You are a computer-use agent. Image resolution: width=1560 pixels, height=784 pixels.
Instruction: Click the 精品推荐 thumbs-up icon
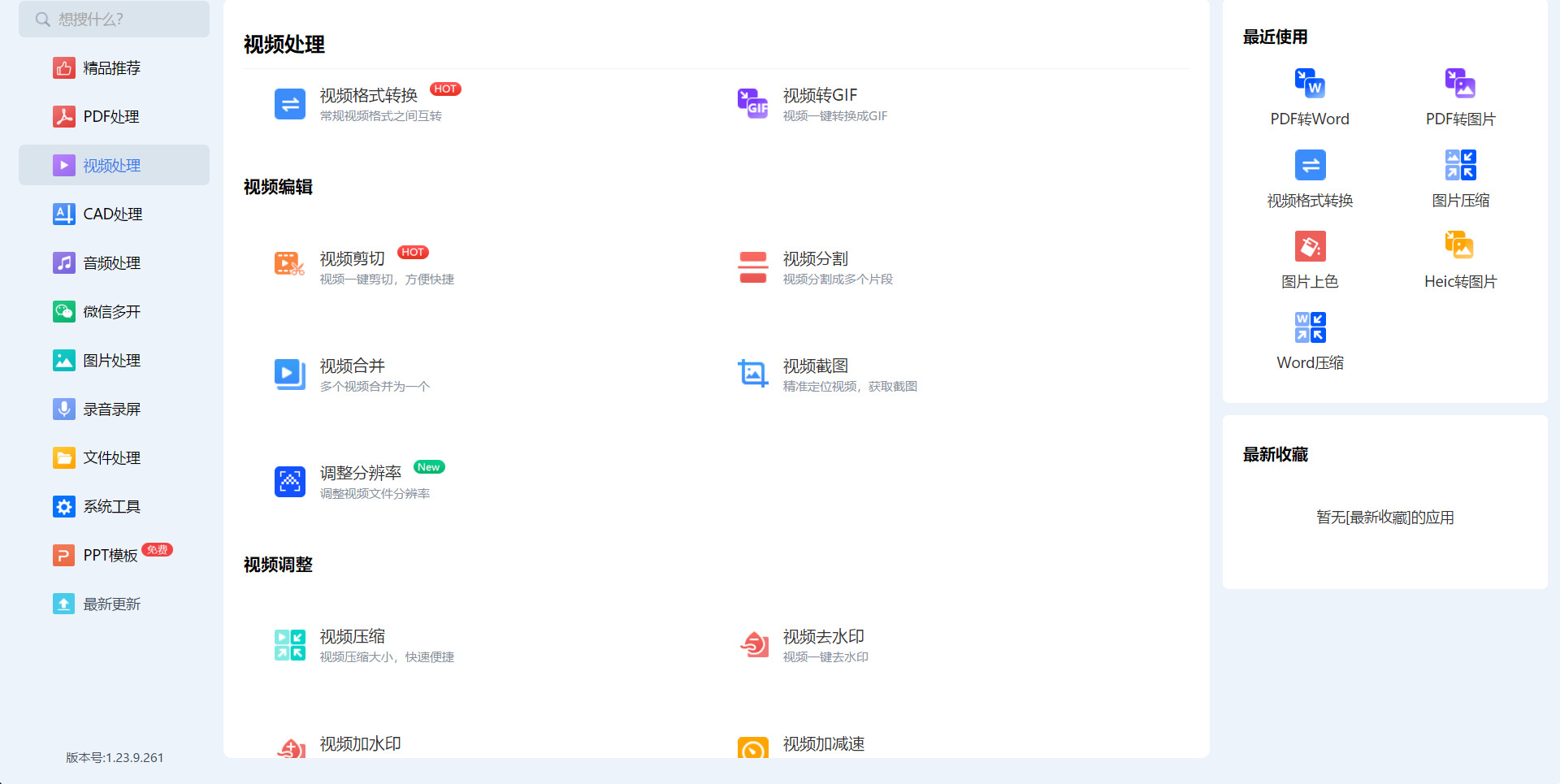[x=63, y=68]
